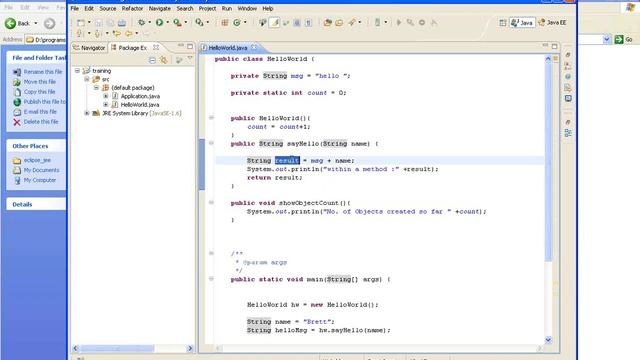640x360 pixels.
Task: Click the Search flashlight icon in the toolbar
Action: pyautogui.click(x=352, y=22)
